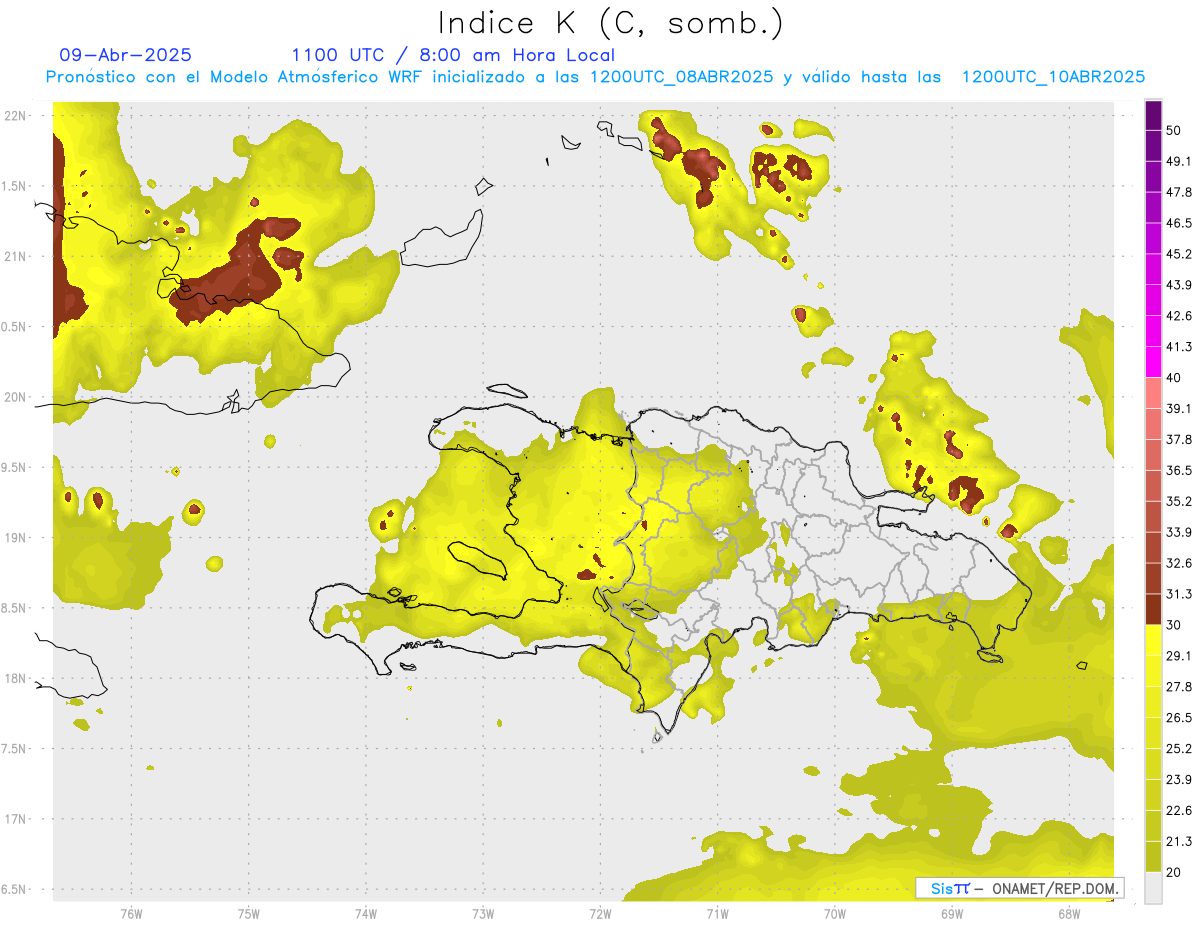Click the colorbar value "47.8"
The width and height of the screenshot is (1200, 927).
pos(1179,192)
